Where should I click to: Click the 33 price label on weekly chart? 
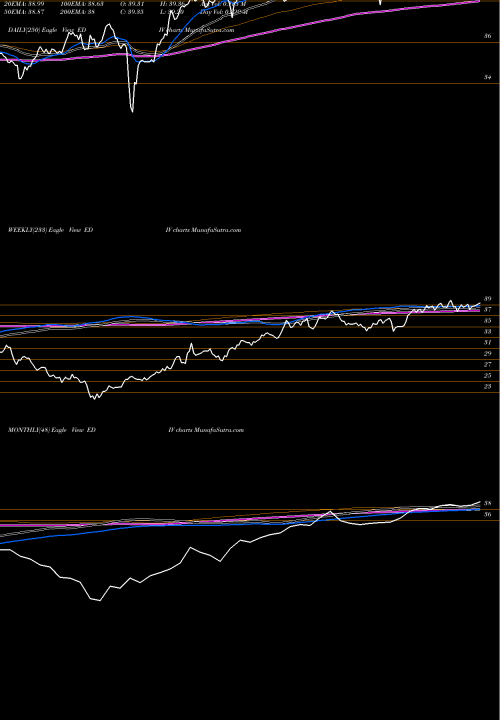click(488, 332)
